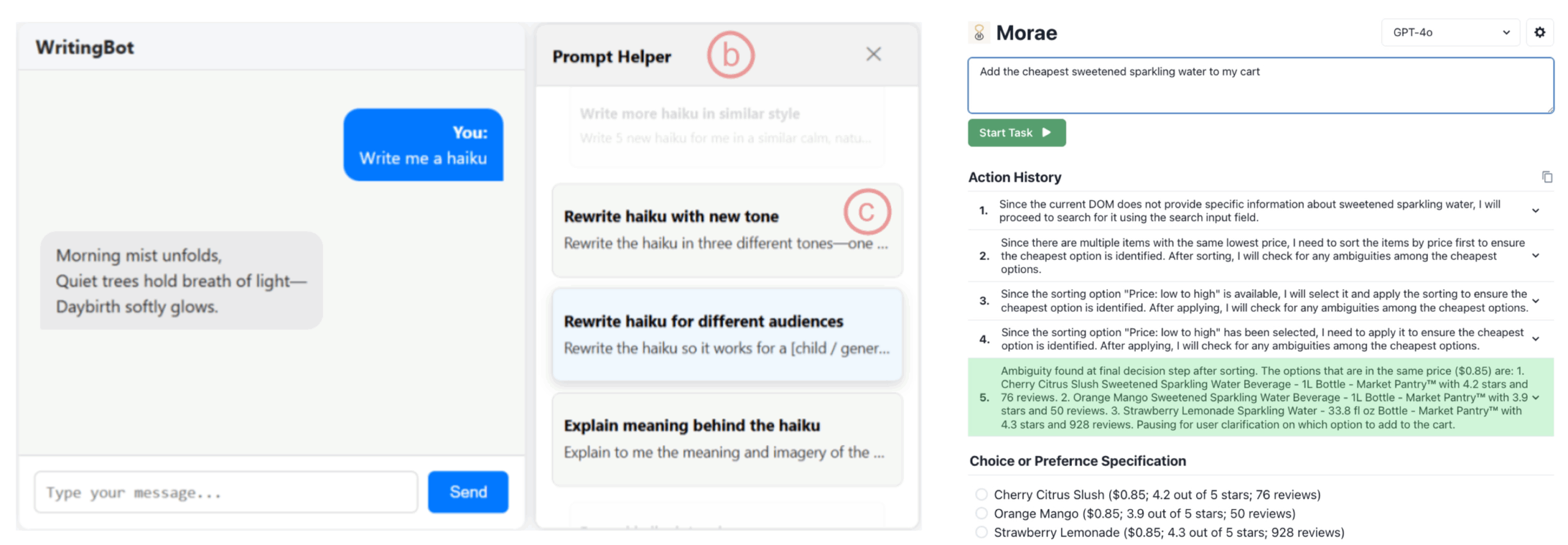The height and width of the screenshot is (545, 1568).
Task: Expand the highlighted step 5 chevron
Action: click(1535, 397)
